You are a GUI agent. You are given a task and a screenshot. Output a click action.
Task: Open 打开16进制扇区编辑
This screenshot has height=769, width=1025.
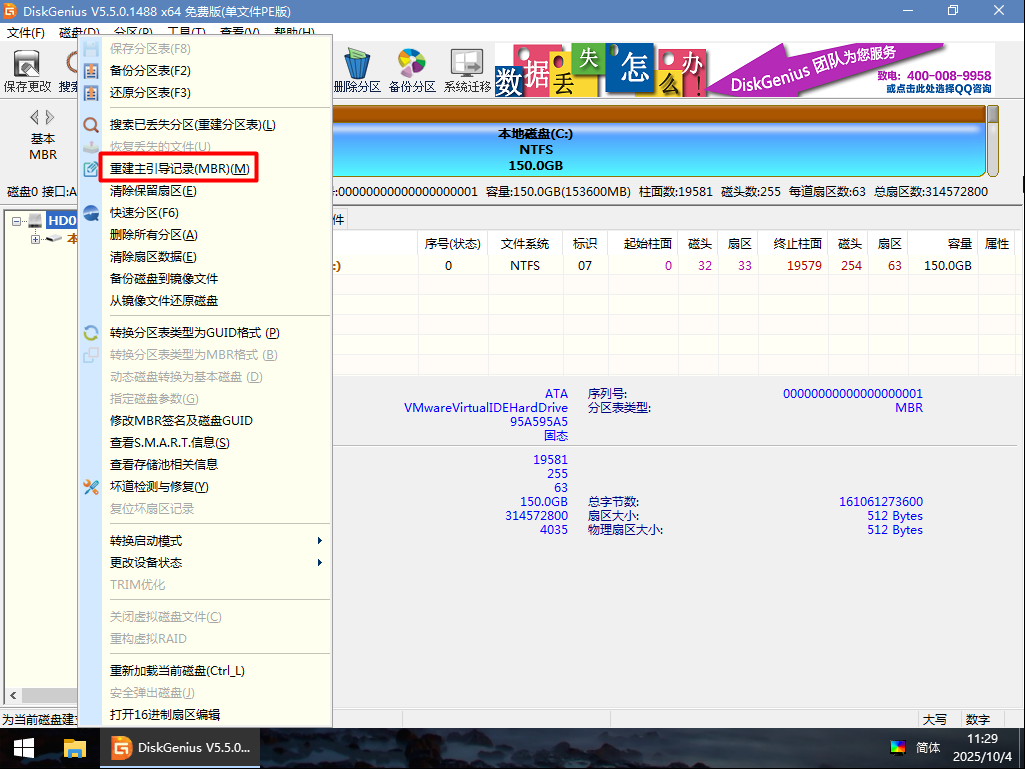[165, 715]
